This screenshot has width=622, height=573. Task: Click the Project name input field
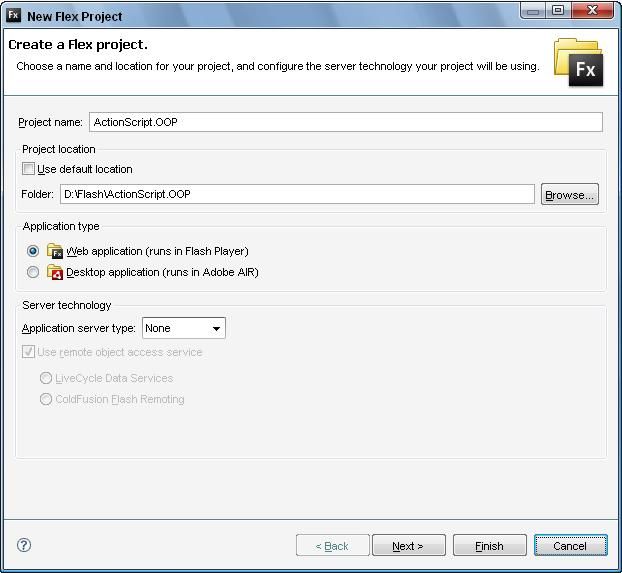pos(346,122)
